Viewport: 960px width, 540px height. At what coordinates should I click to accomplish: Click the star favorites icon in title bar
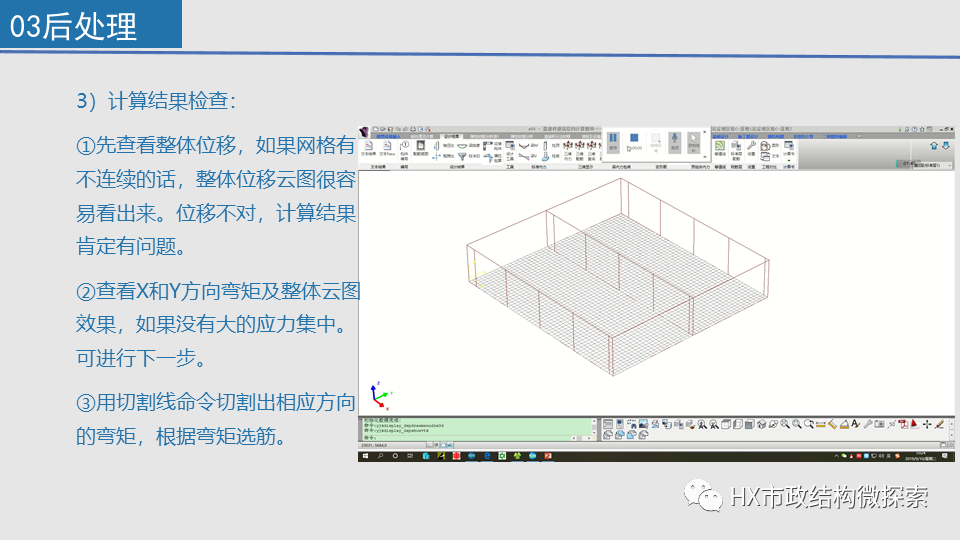tap(922, 129)
